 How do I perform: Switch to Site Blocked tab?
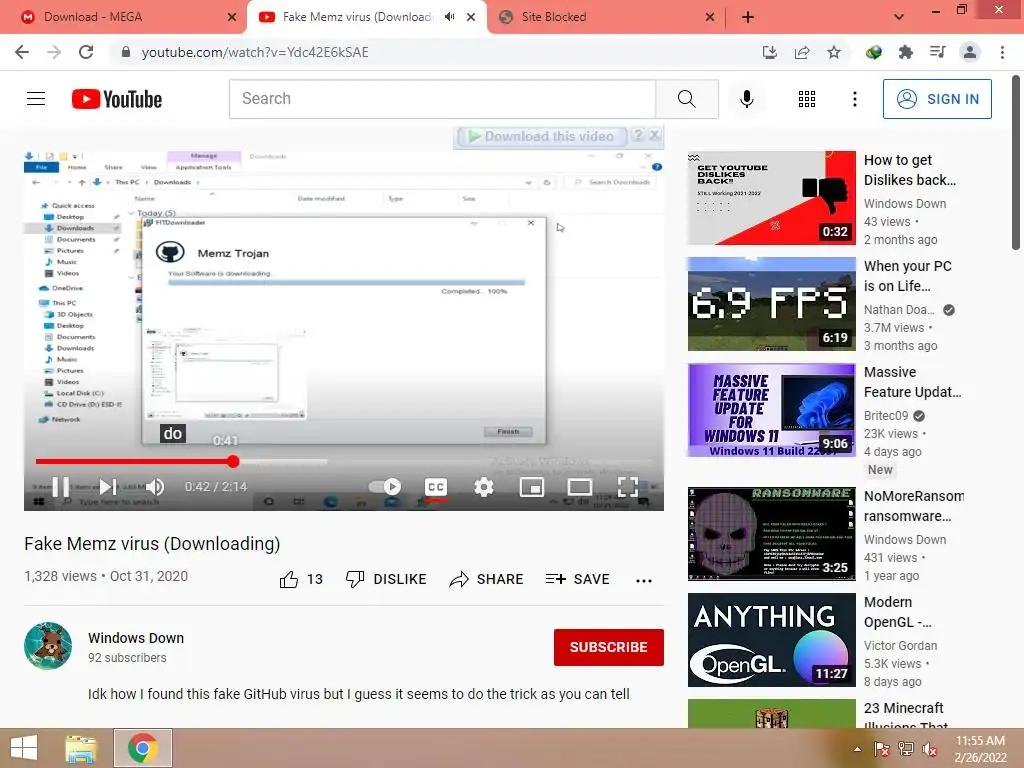tap(607, 17)
